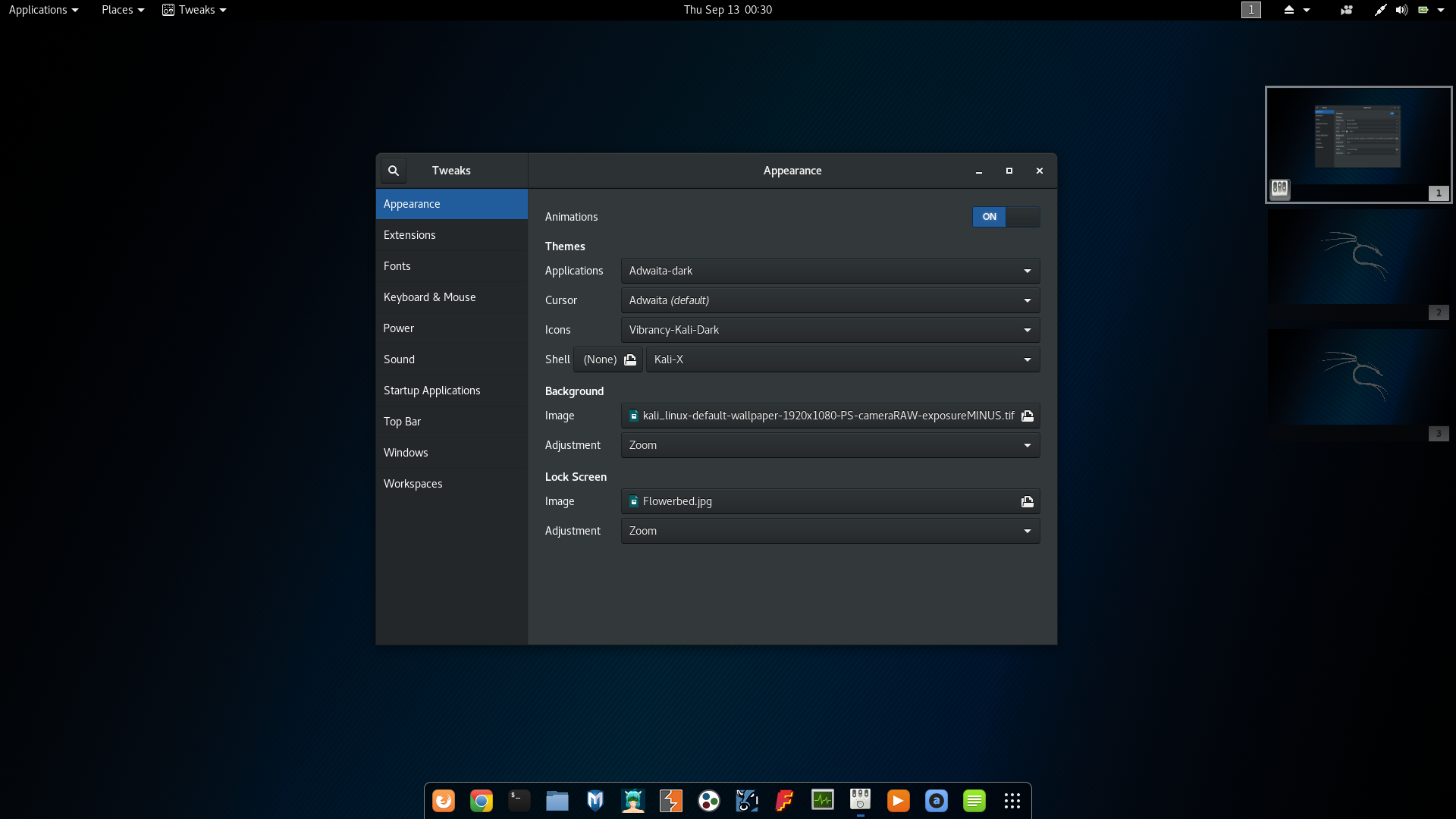Screen dimensions: 1456x819
Task: Select Sound in the Tweaks sidebar
Action: 452,359
